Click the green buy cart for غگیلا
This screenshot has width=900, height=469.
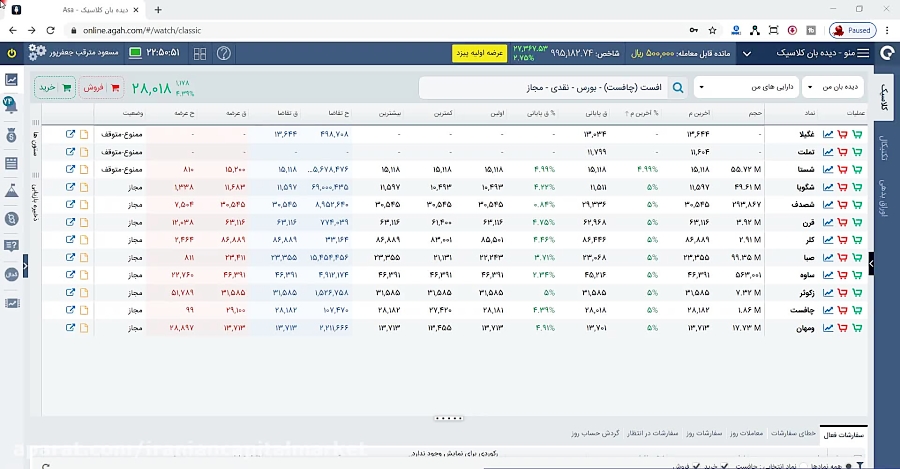[856, 134]
